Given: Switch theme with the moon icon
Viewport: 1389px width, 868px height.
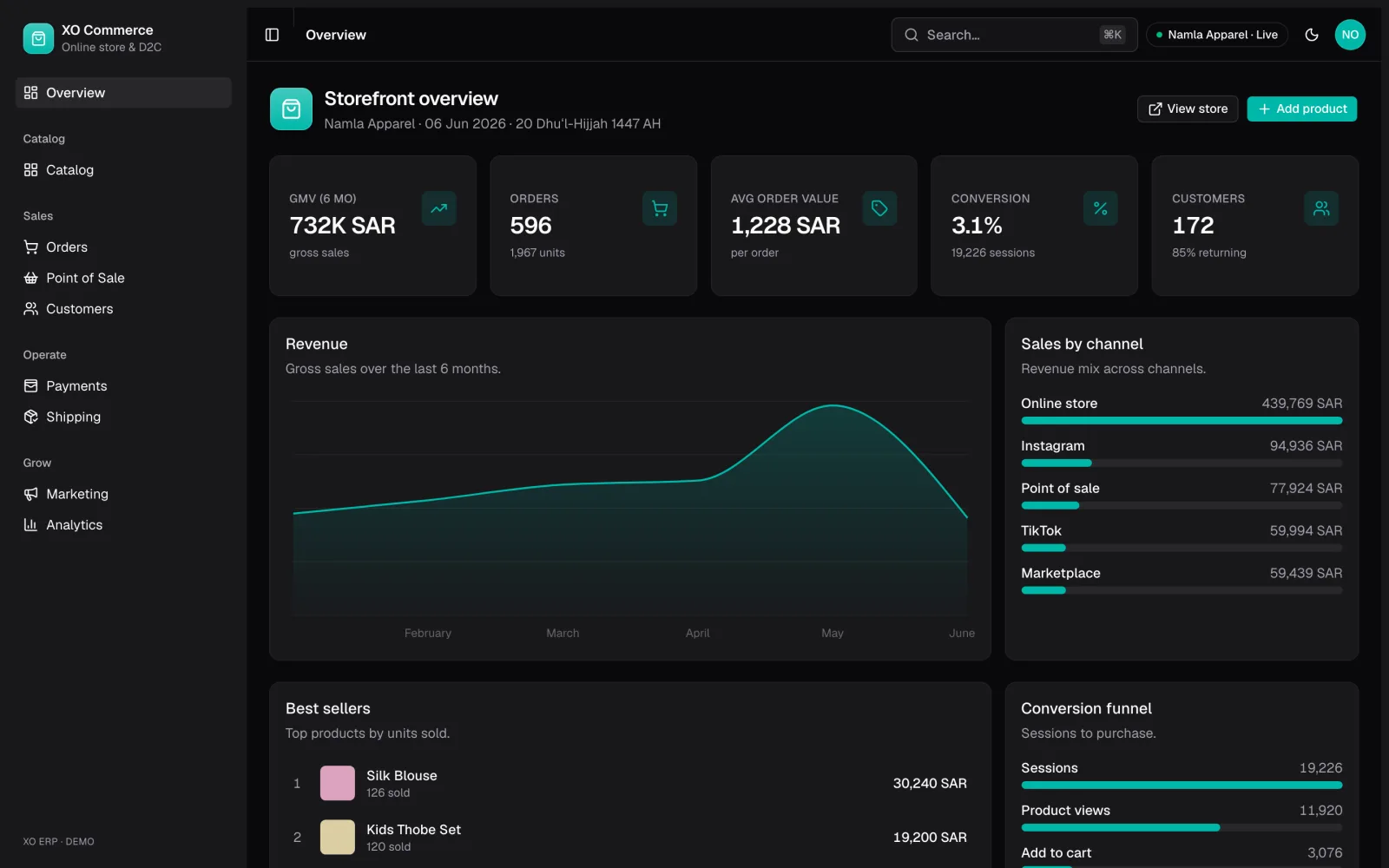Looking at the screenshot, I should [x=1312, y=35].
